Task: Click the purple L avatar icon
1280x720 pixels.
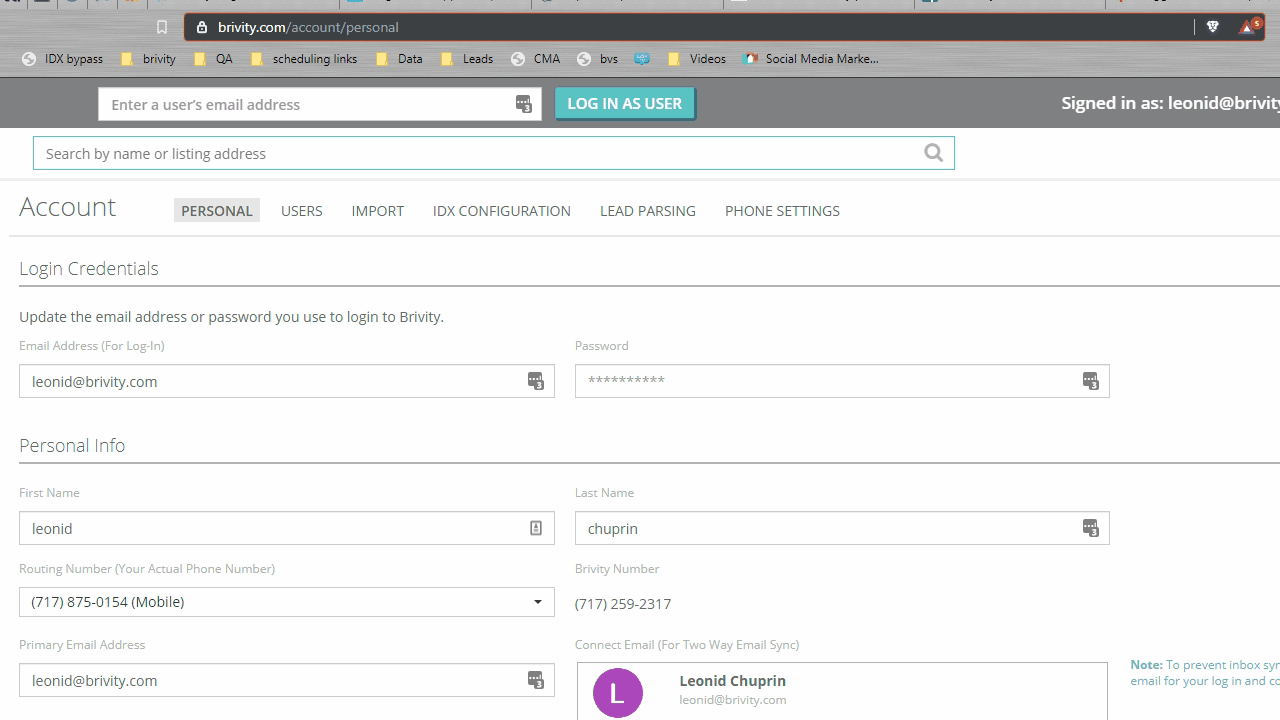Action: [618, 693]
